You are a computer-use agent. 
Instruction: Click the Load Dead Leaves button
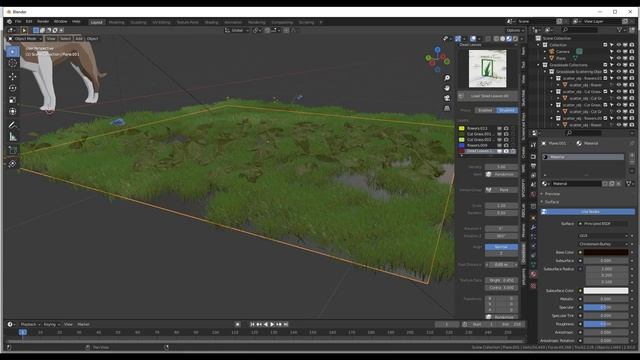click(x=488, y=96)
